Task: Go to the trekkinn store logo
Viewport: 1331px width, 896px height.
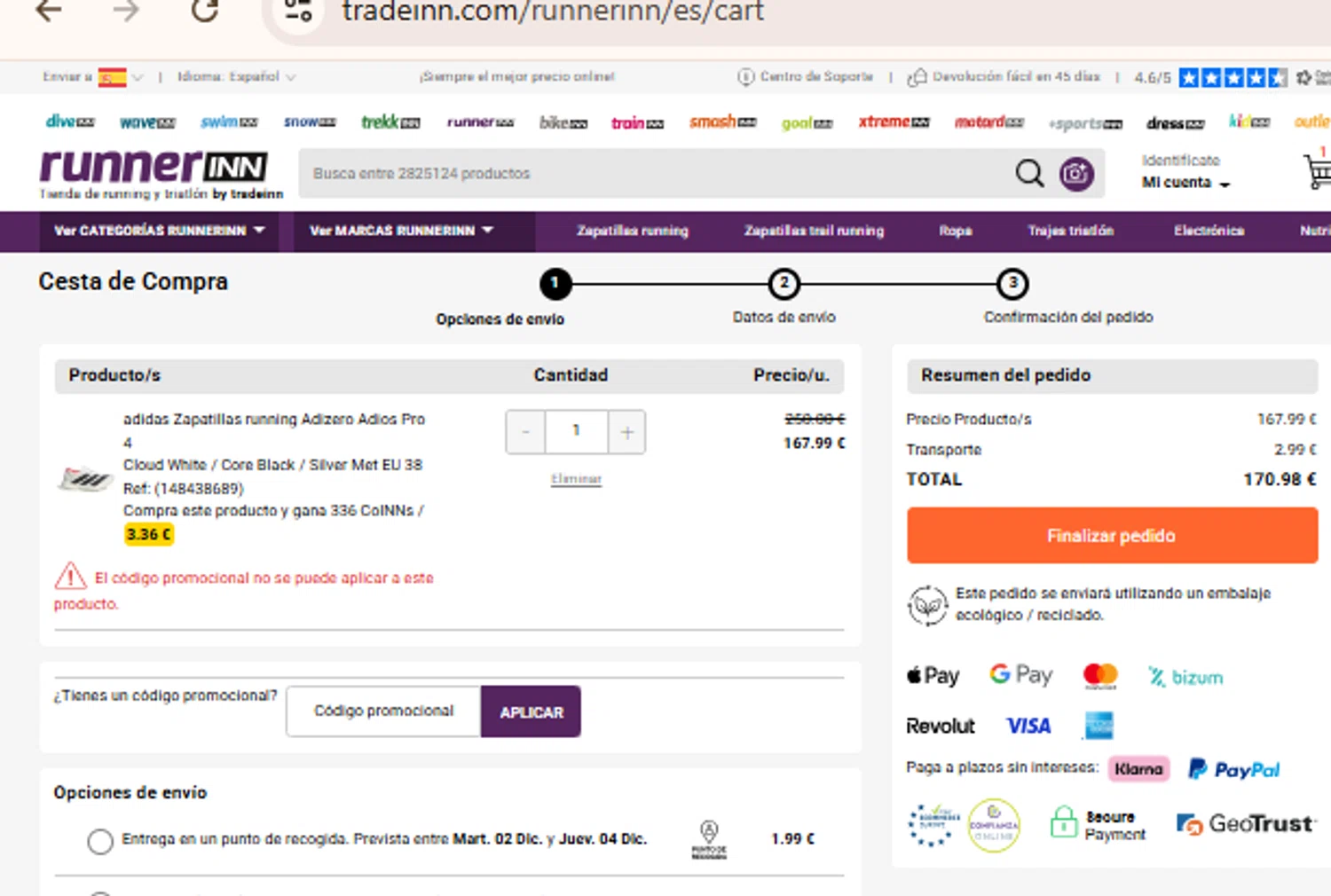Action: (390, 122)
